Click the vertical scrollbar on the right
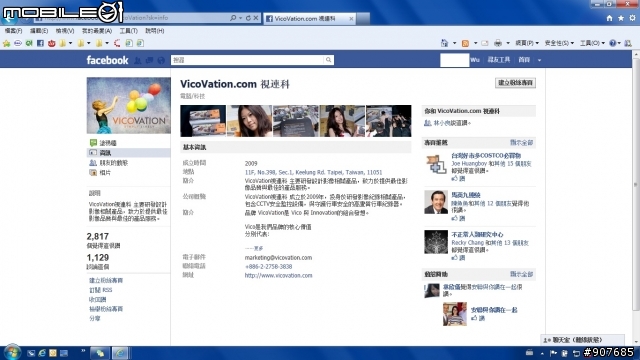Viewport: 640px width, 360px height. (x=636, y=184)
